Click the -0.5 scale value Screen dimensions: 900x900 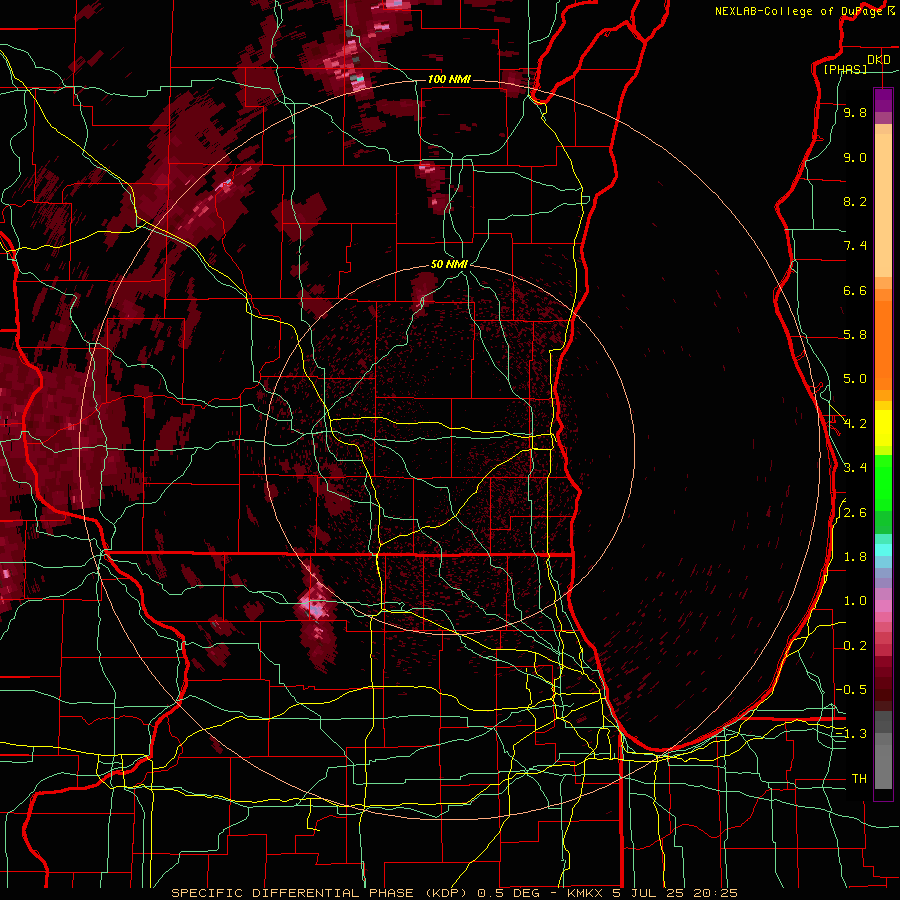(851, 690)
